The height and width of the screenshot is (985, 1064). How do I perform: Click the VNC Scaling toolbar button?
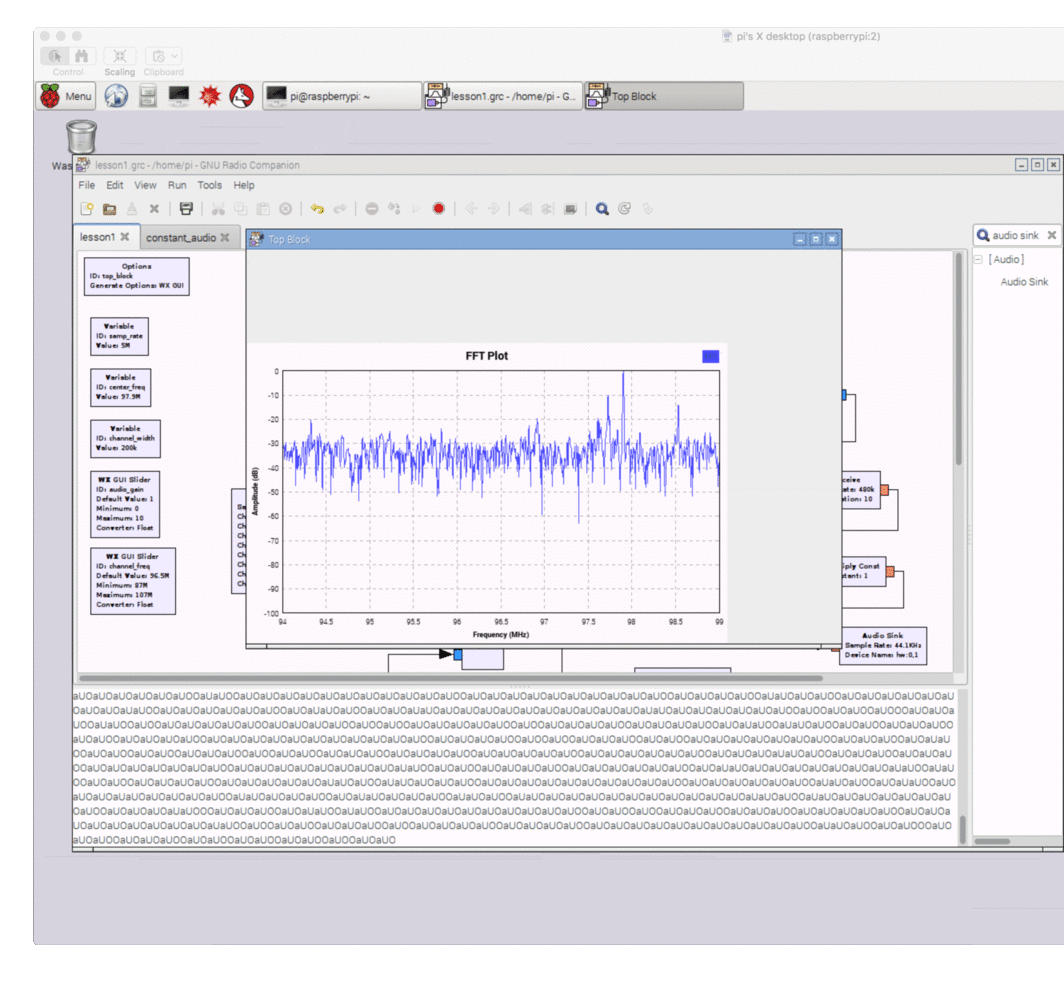119,62
